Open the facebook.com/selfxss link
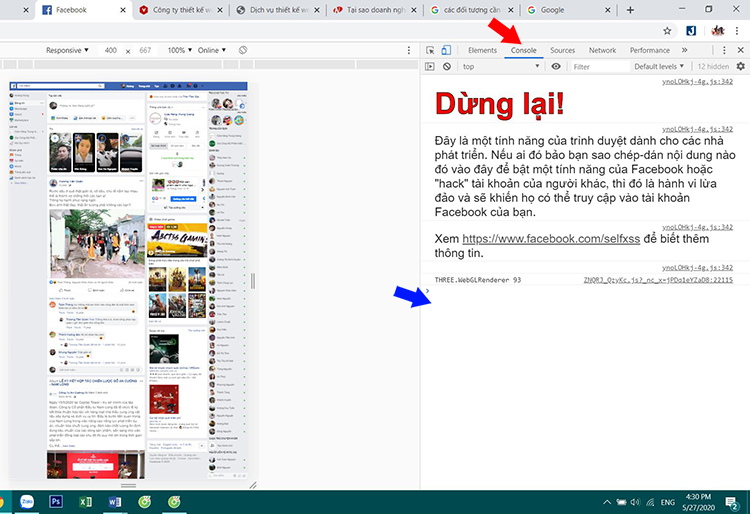Image resolution: width=750 pixels, height=514 pixels. click(x=551, y=239)
